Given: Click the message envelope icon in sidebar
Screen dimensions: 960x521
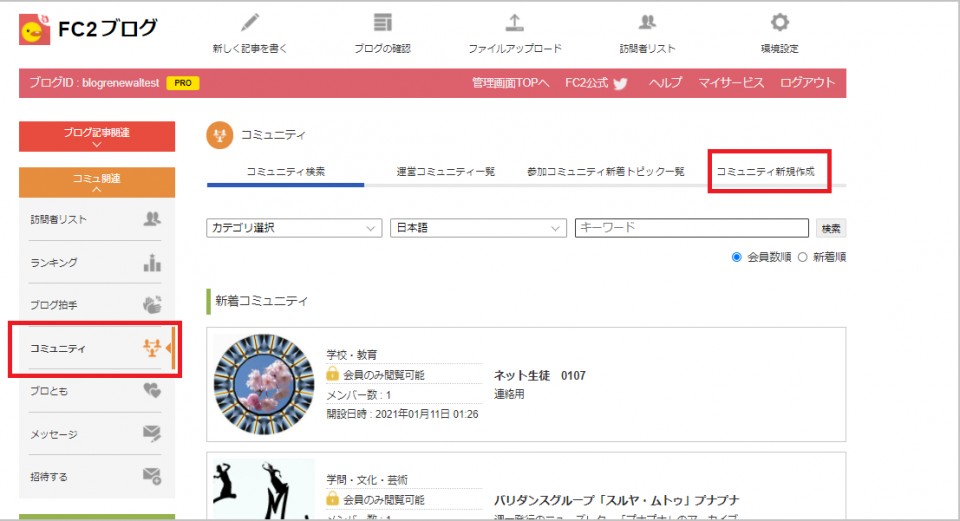Looking at the screenshot, I should 152,433.
